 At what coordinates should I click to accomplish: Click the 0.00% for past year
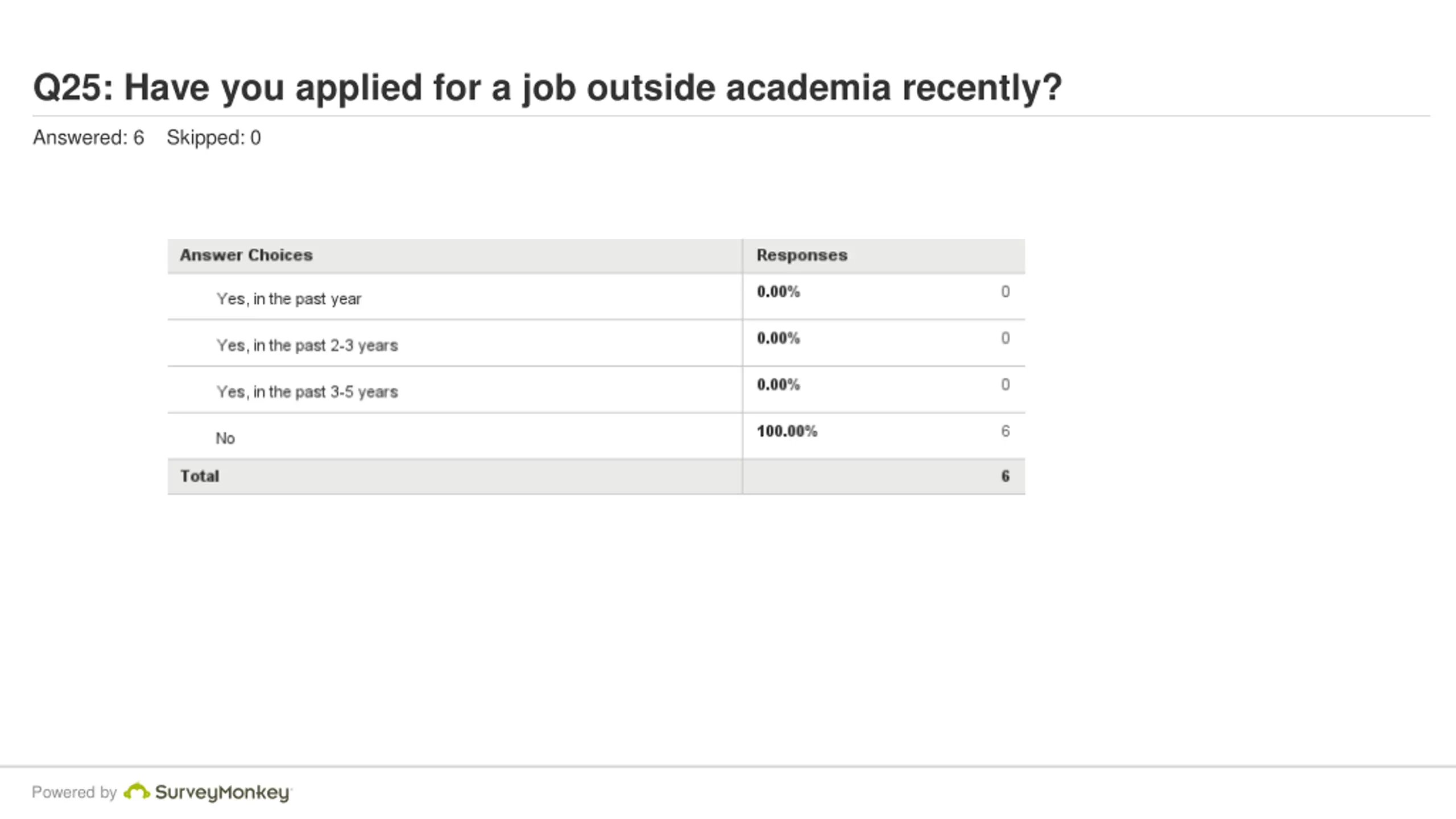tap(778, 292)
